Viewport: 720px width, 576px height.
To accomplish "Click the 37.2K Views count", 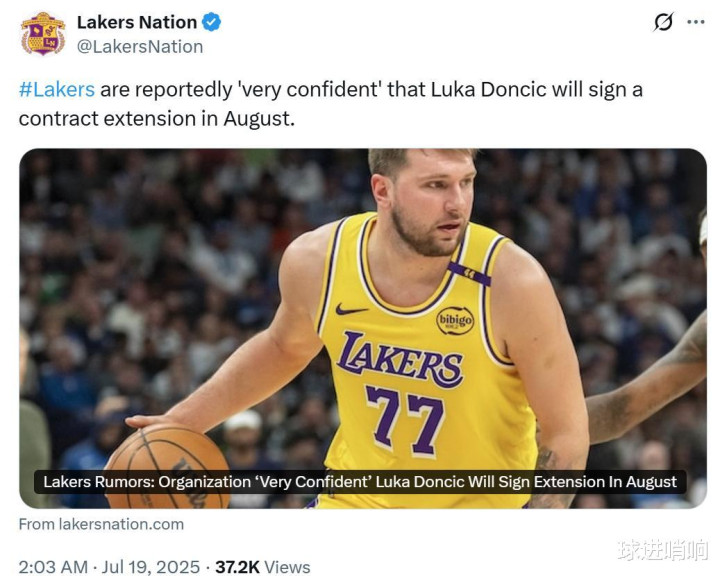I will 262,567.
